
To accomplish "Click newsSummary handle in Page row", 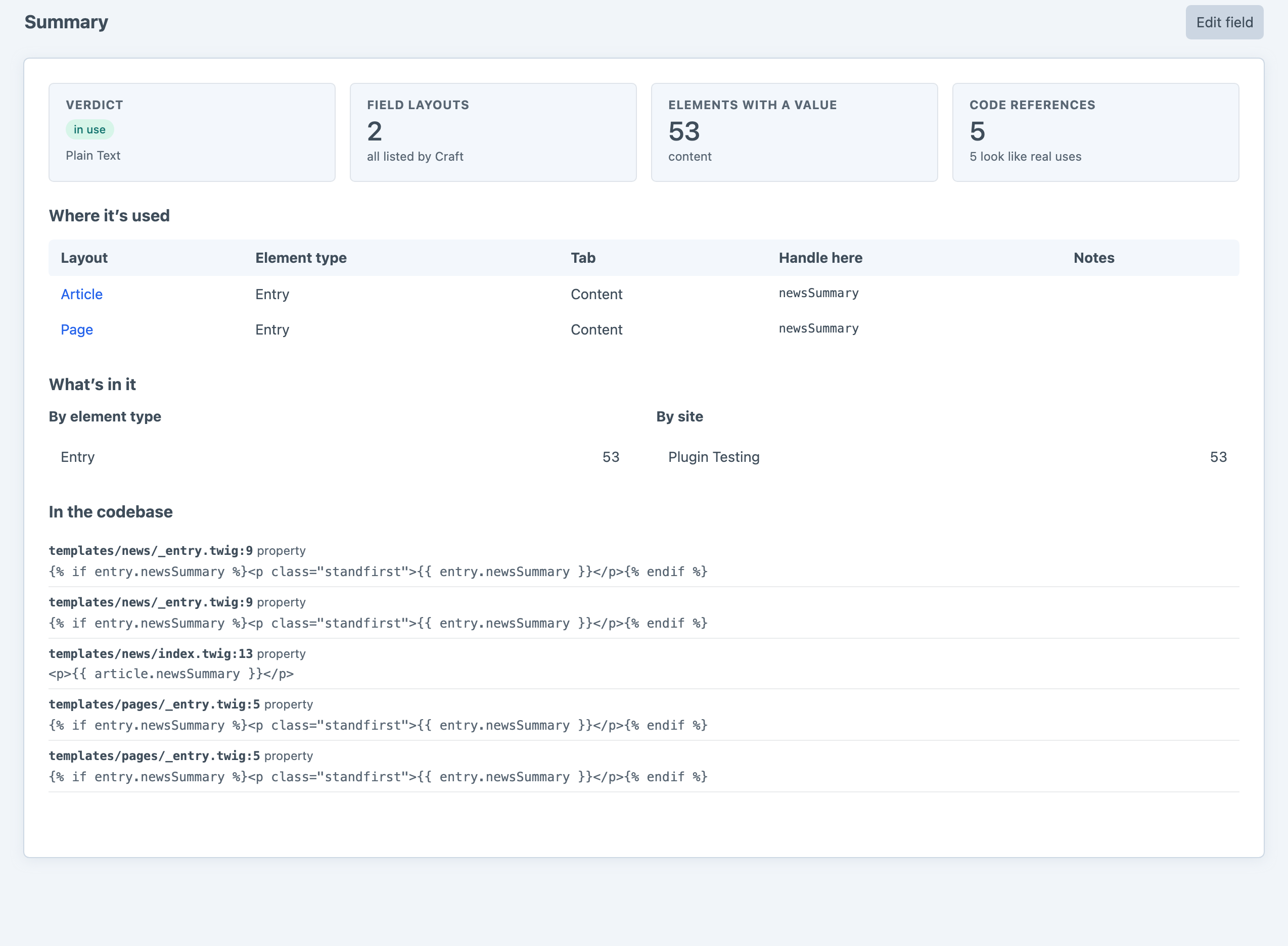I will [818, 328].
